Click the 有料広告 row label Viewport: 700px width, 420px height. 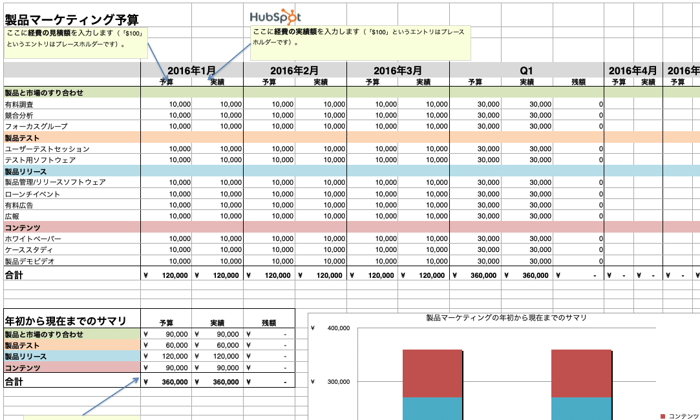click(x=19, y=205)
